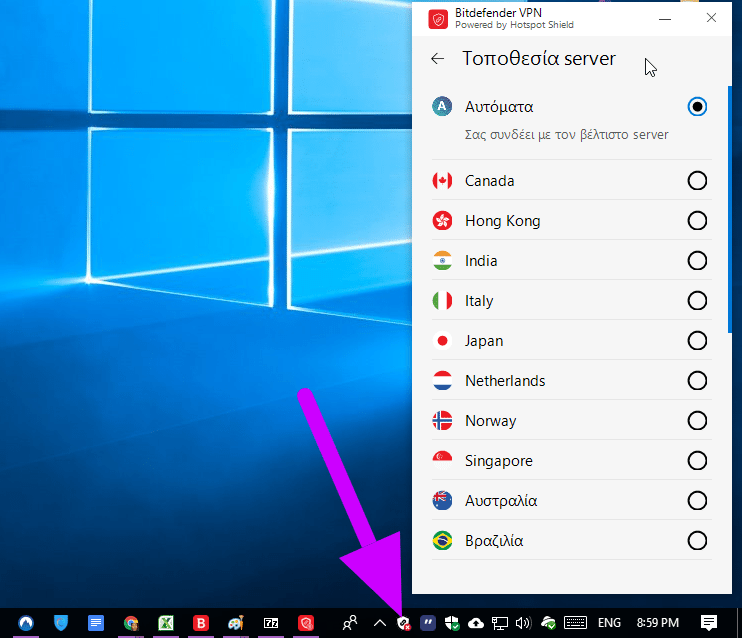This screenshot has width=742, height=638.
Task: Choose Βραζιλία radio button
Action: click(x=697, y=541)
